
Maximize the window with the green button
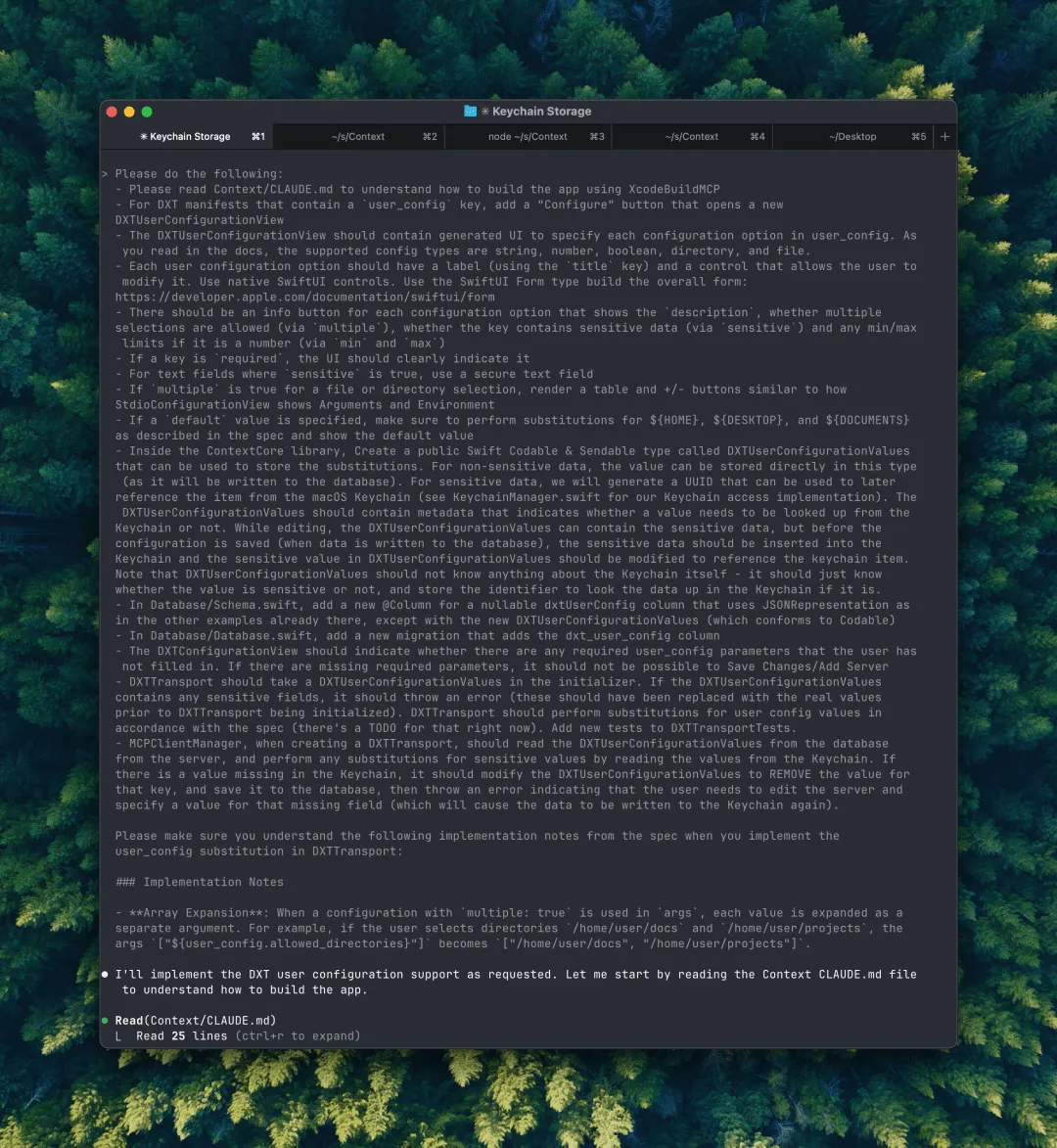coord(147,112)
